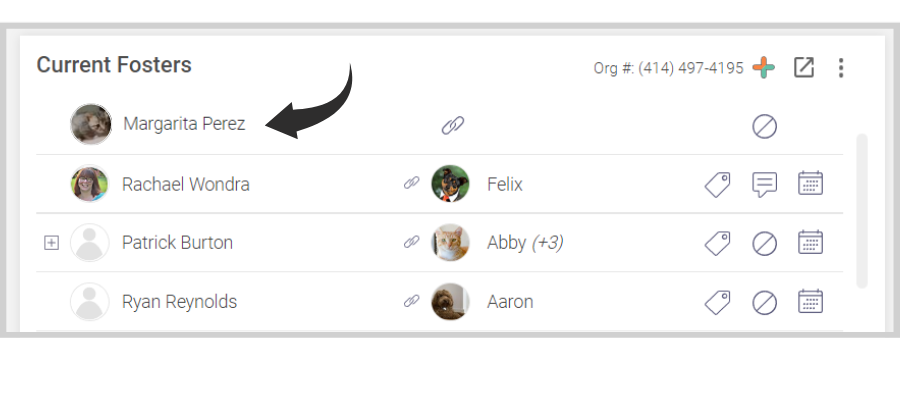Click the no-message circle icon for Margarita Perez

pyautogui.click(x=764, y=126)
